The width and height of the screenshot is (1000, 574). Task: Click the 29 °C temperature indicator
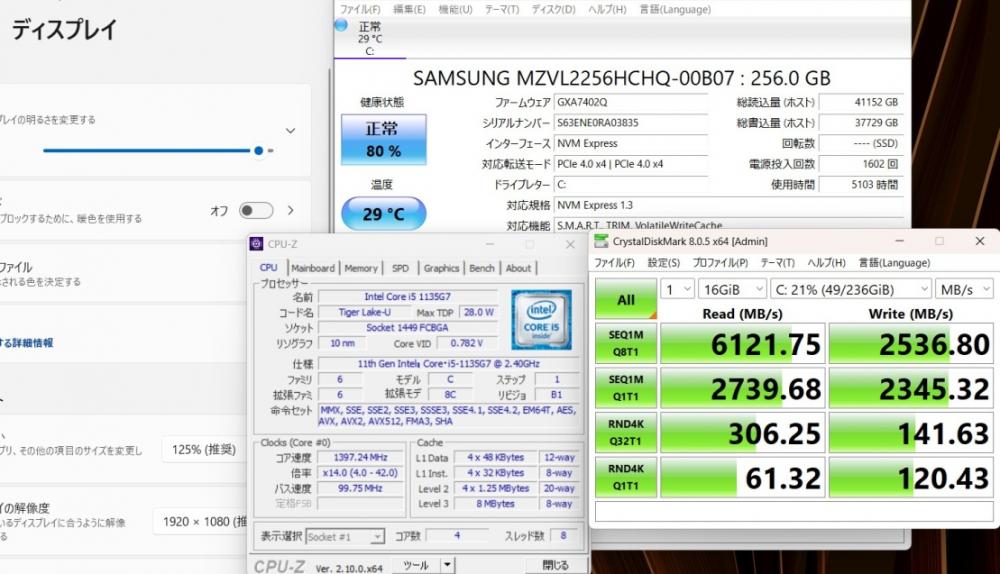point(383,214)
